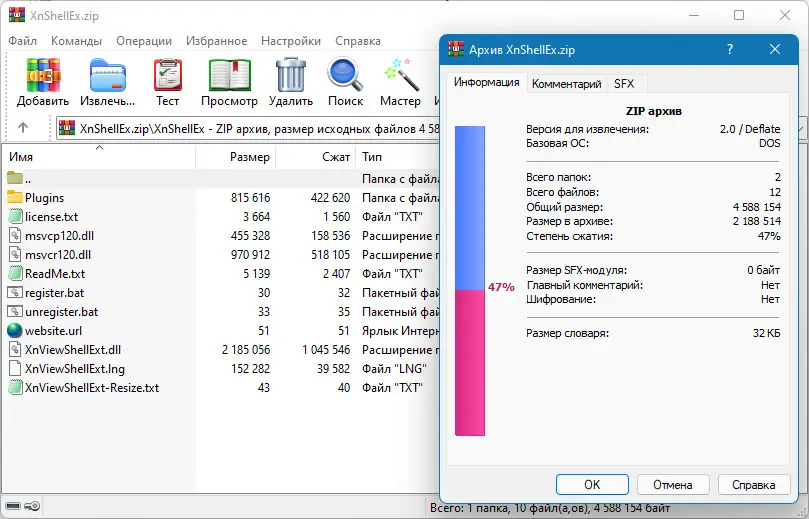
Task: Sort file list by Имя column
Action: 98,156
